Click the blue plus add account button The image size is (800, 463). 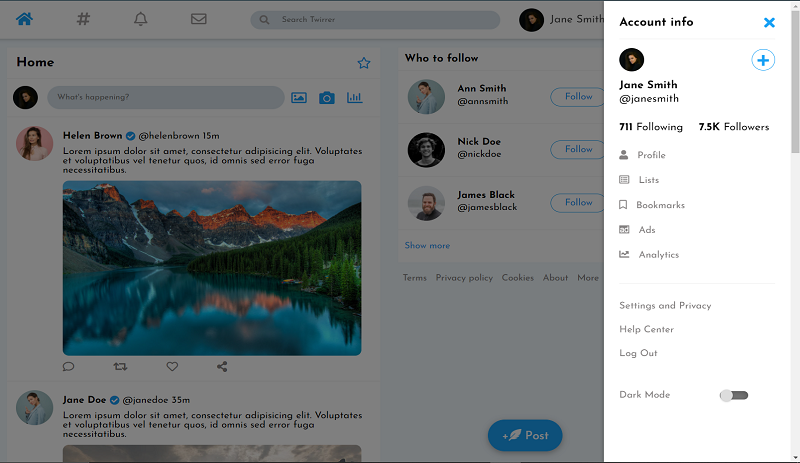(x=763, y=61)
